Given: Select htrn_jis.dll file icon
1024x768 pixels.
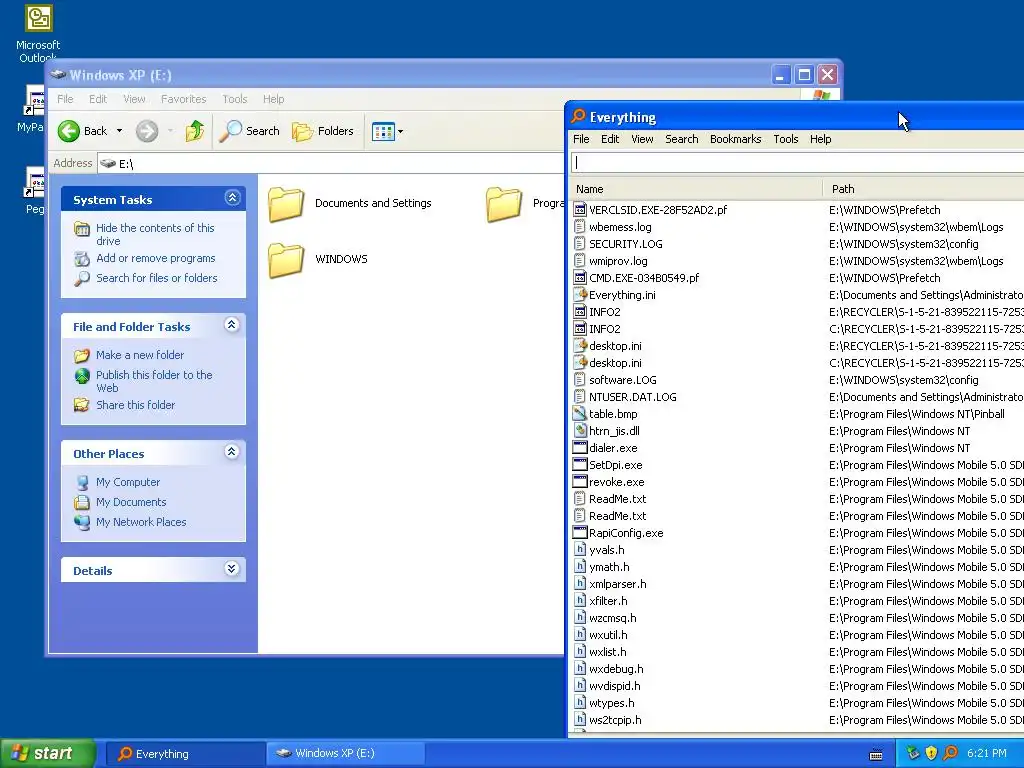Looking at the screenshot, I should point(579,430).
